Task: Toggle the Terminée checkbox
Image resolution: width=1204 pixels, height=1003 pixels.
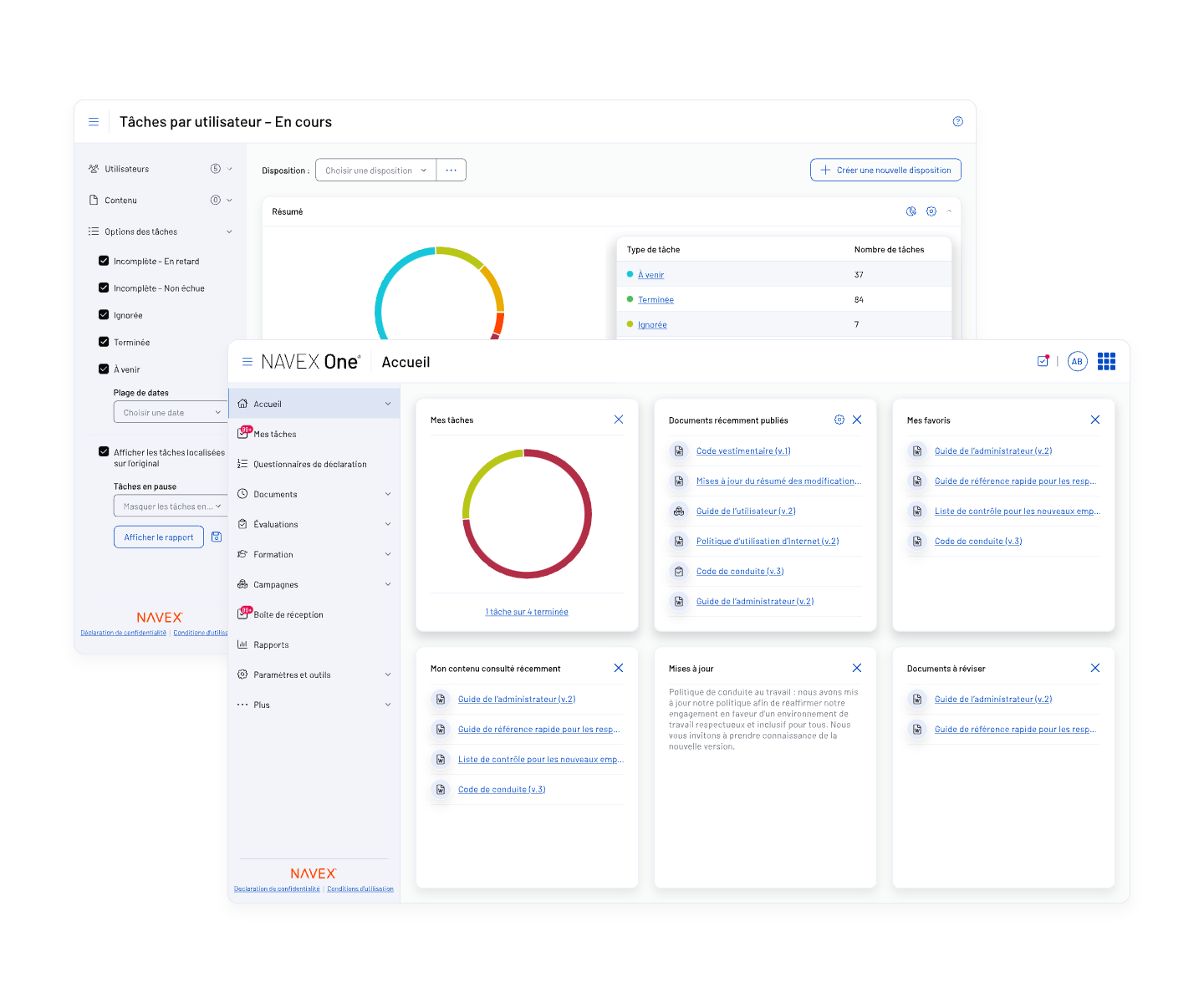Action: click(x=104, y=342)
